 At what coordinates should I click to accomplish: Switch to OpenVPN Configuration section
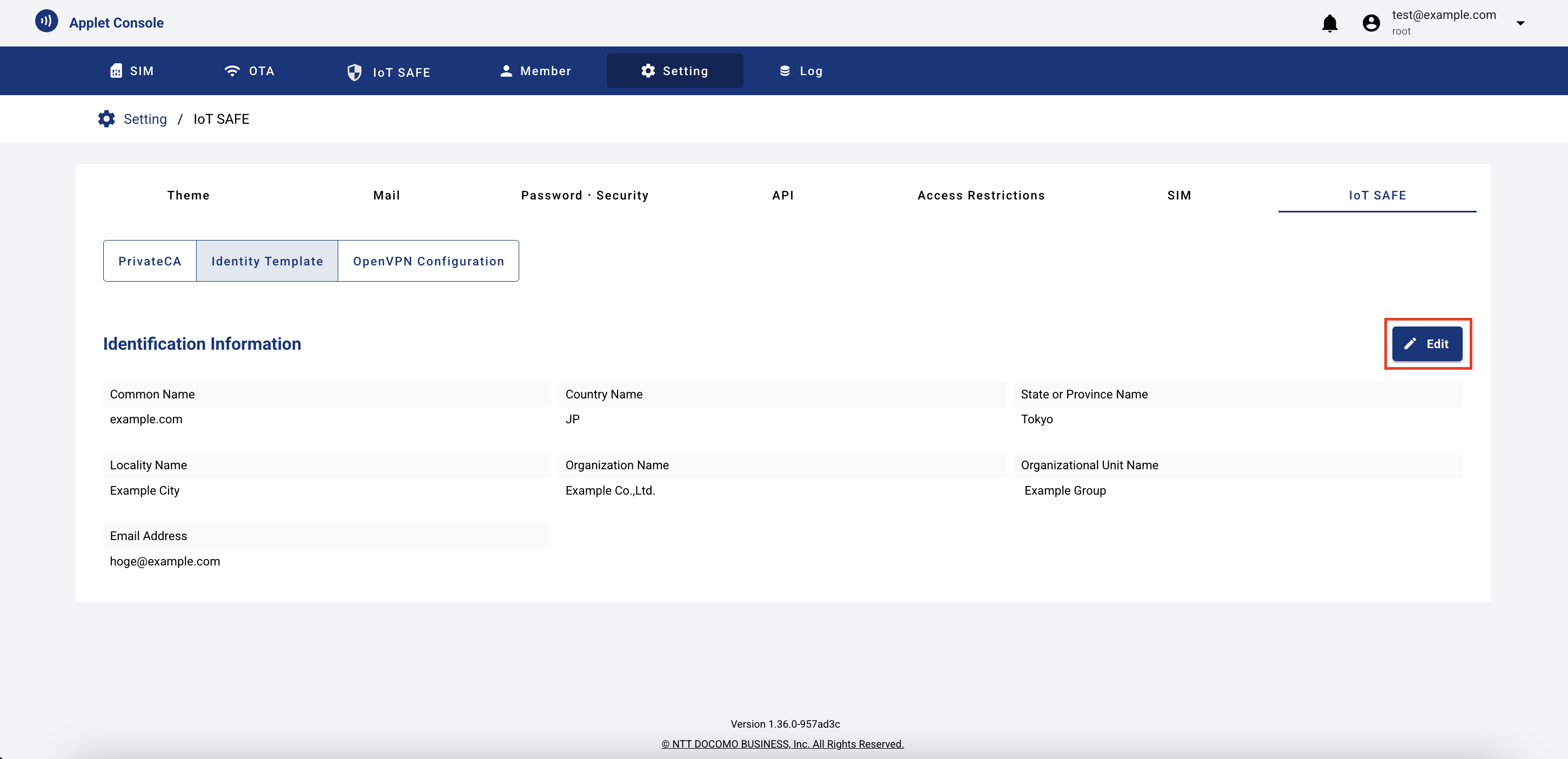428,261
